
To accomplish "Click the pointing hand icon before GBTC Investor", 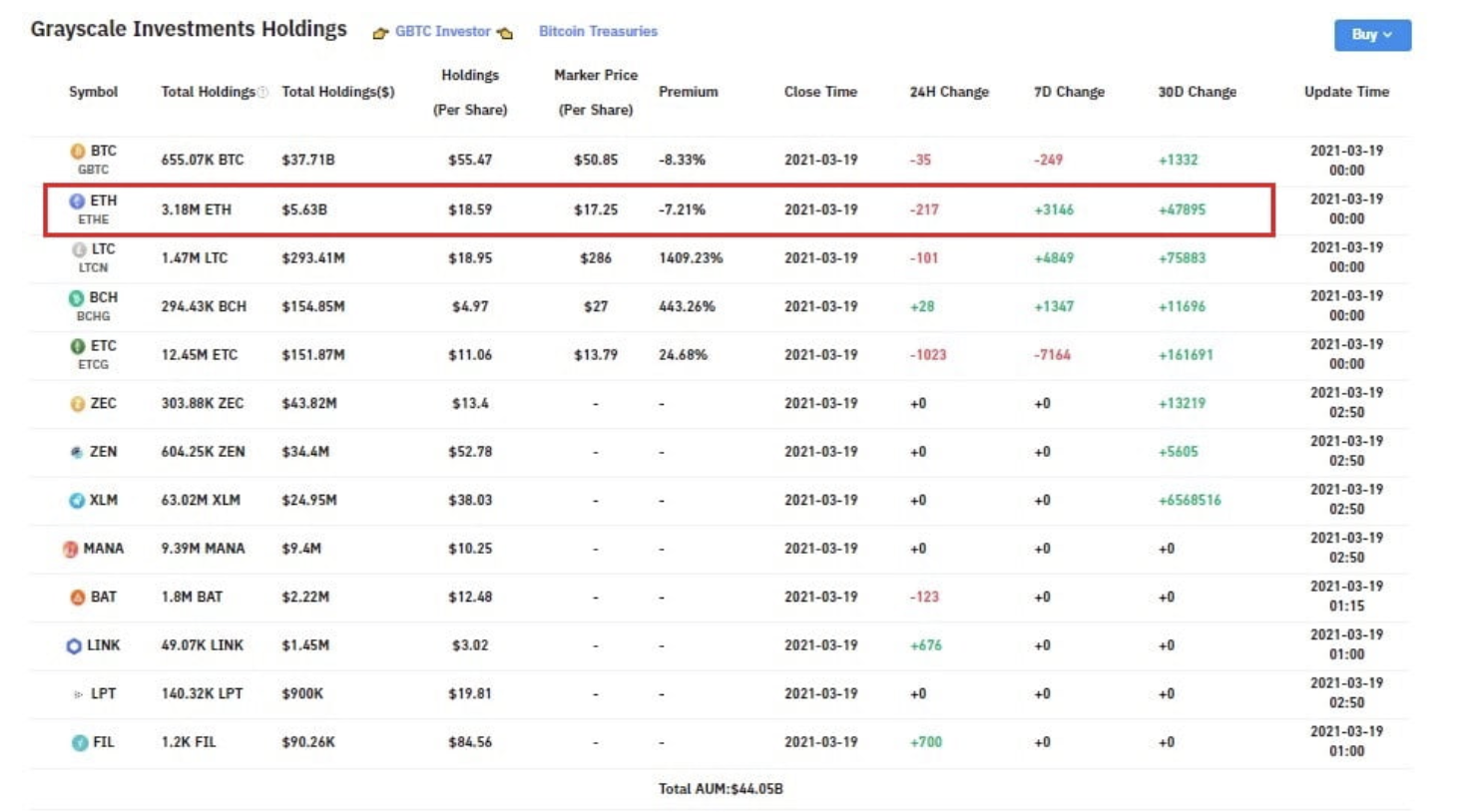I will pos(380,33).
